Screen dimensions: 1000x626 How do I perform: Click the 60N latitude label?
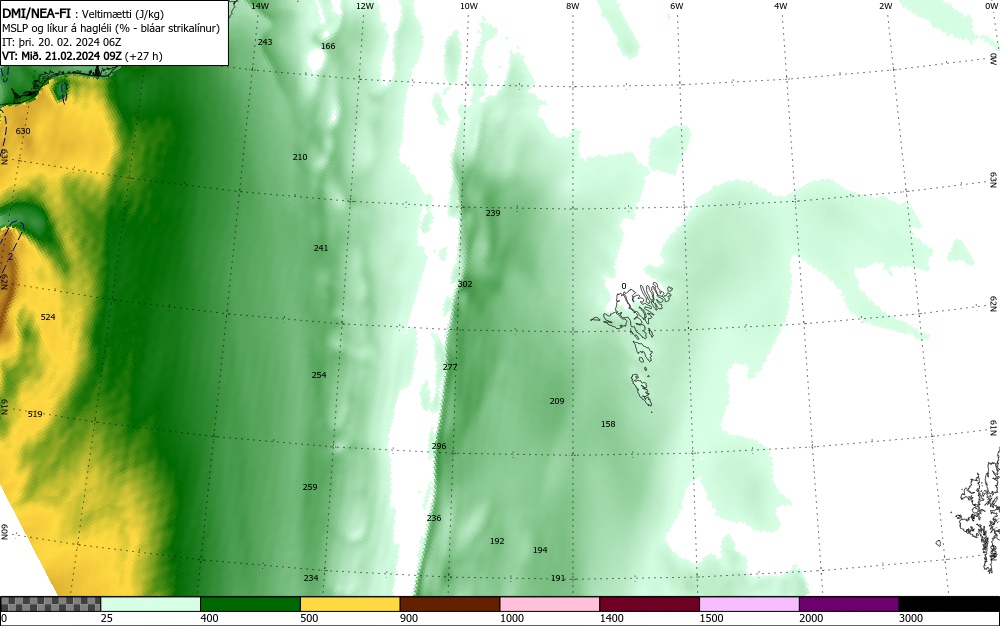pyautogui.click(x=4, y=532)
